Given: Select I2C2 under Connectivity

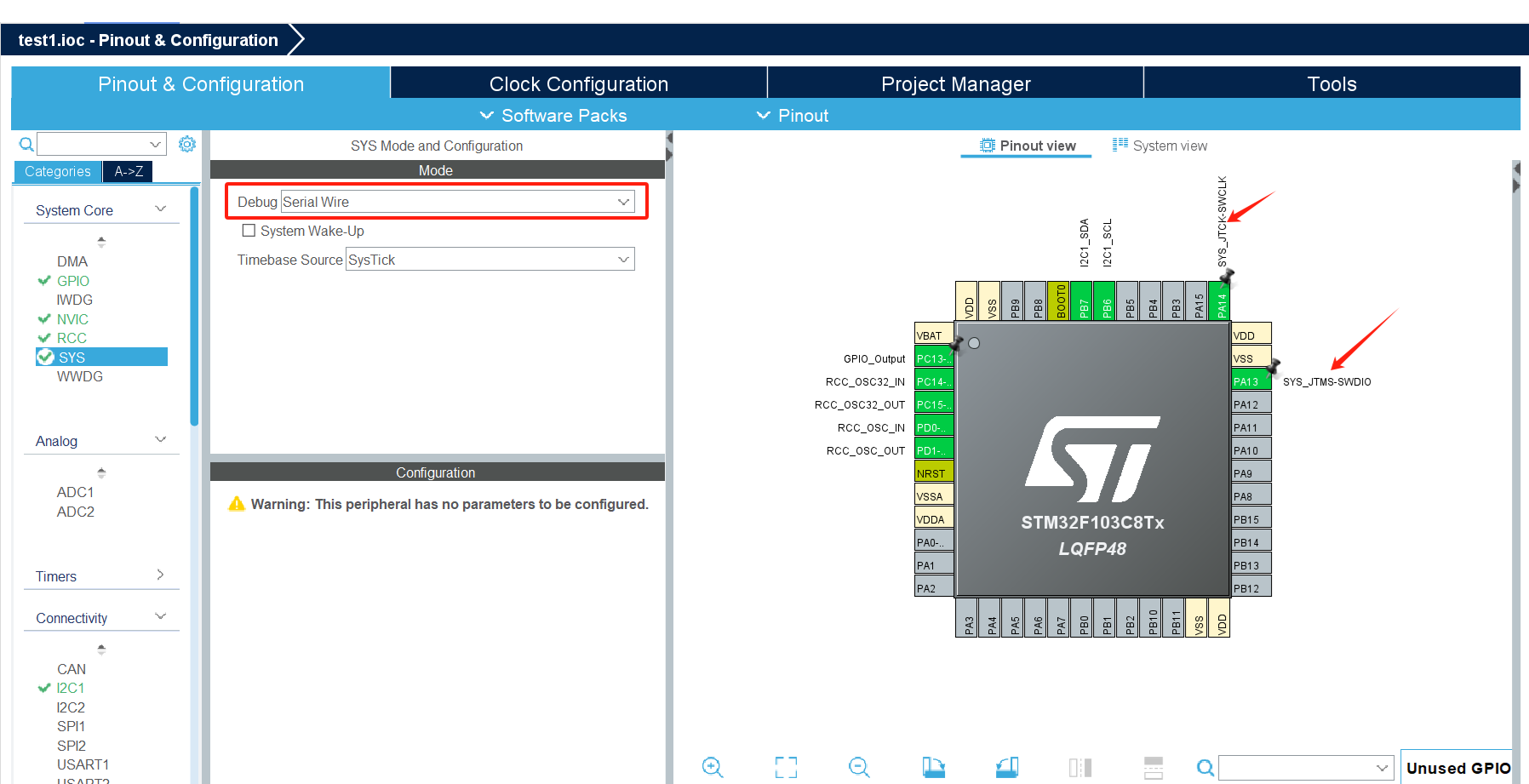Looking at the screenshot, I should pyautogui.click(x=71, y=707).
